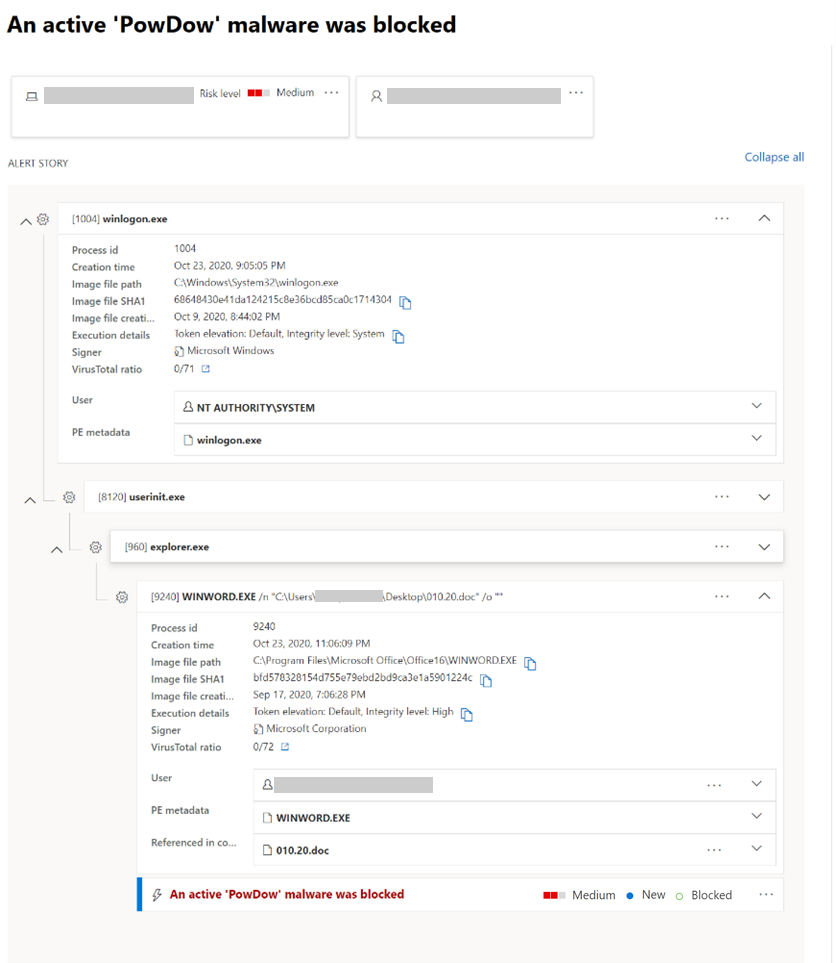
Task: Copy the WINWORD.EXE SHA1 hash
Action: point(486,679)
